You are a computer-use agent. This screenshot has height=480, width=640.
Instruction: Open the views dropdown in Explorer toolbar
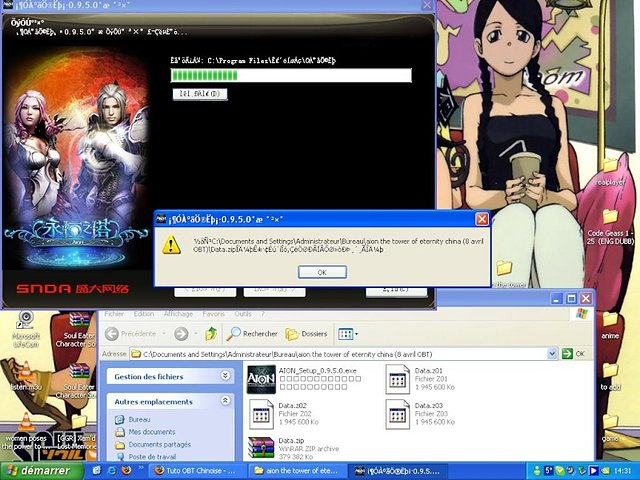pos(347,334)
